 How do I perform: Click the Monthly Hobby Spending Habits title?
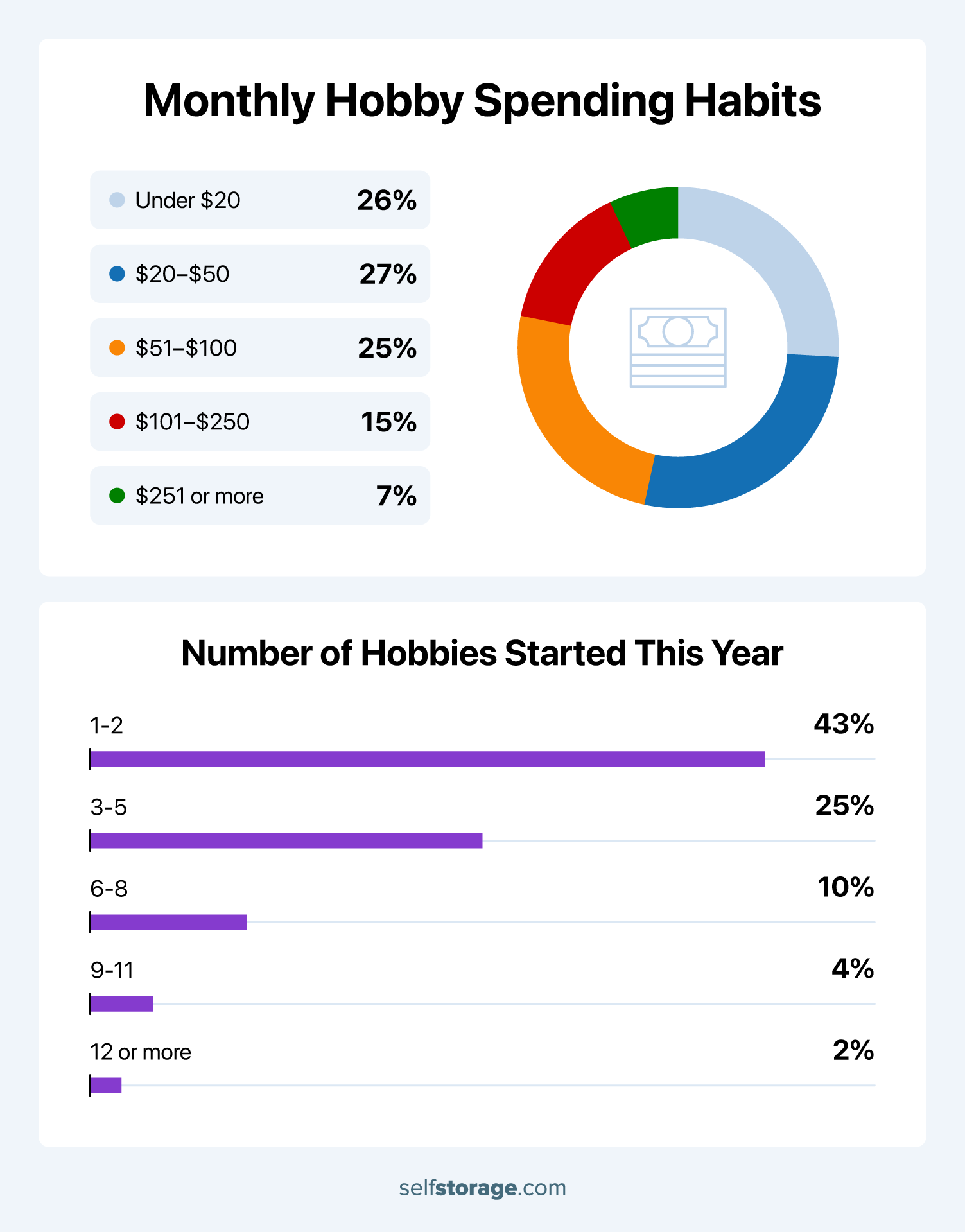(x=482, y=101)
